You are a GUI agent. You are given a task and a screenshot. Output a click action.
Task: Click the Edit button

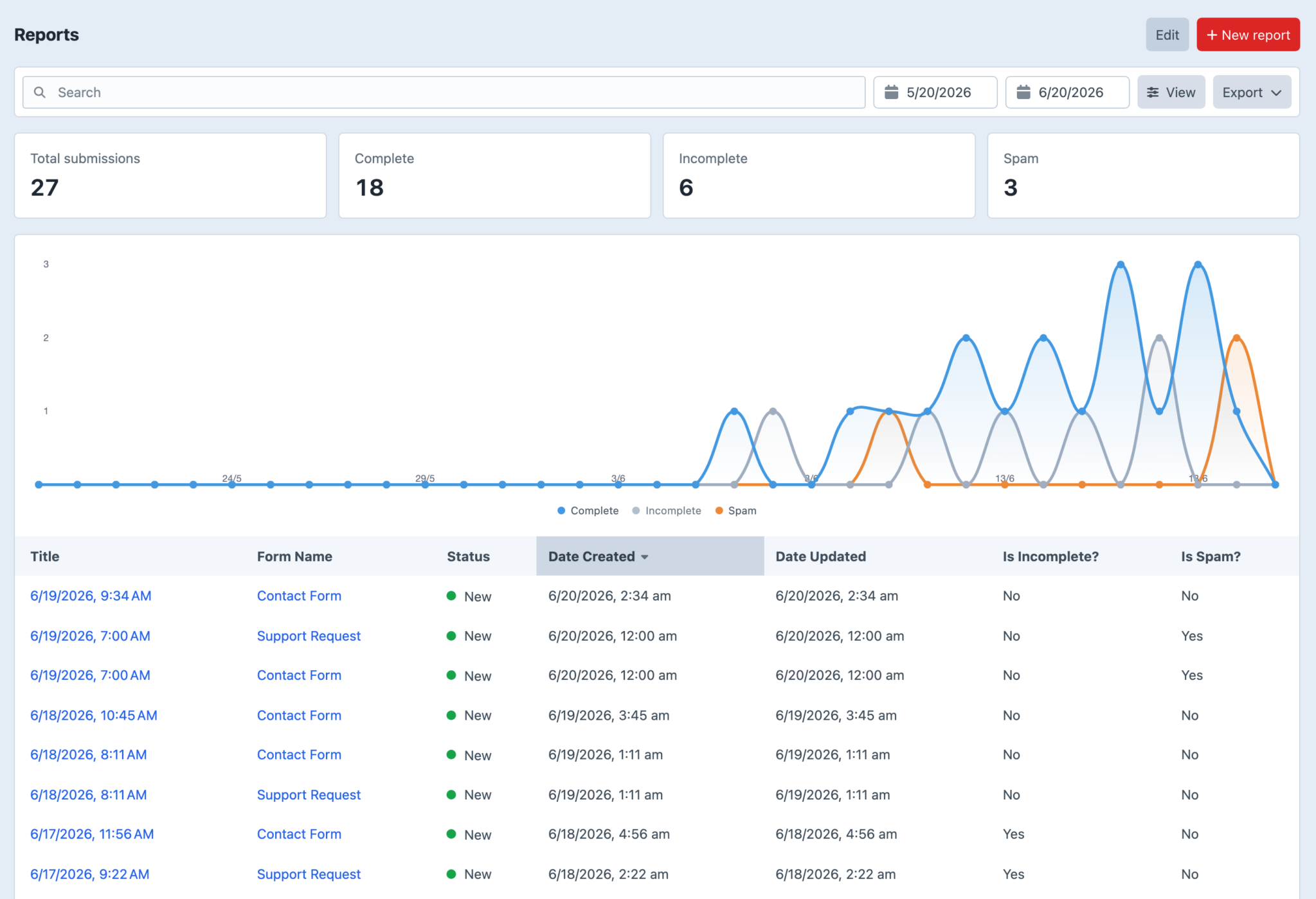[x=1167, y=35]
